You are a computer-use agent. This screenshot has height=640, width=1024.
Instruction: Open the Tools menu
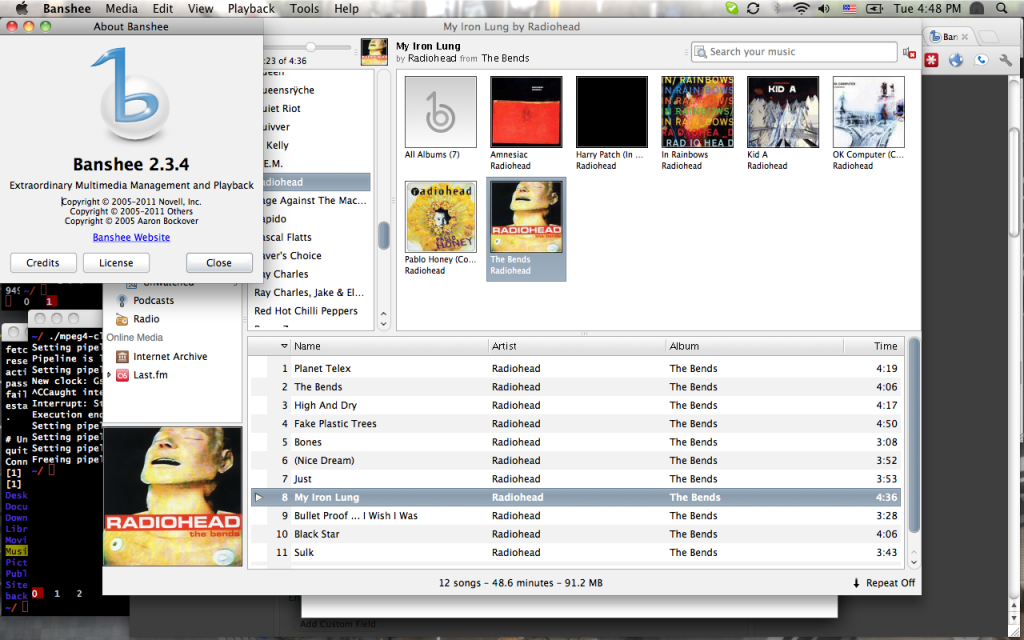(304, 8)
